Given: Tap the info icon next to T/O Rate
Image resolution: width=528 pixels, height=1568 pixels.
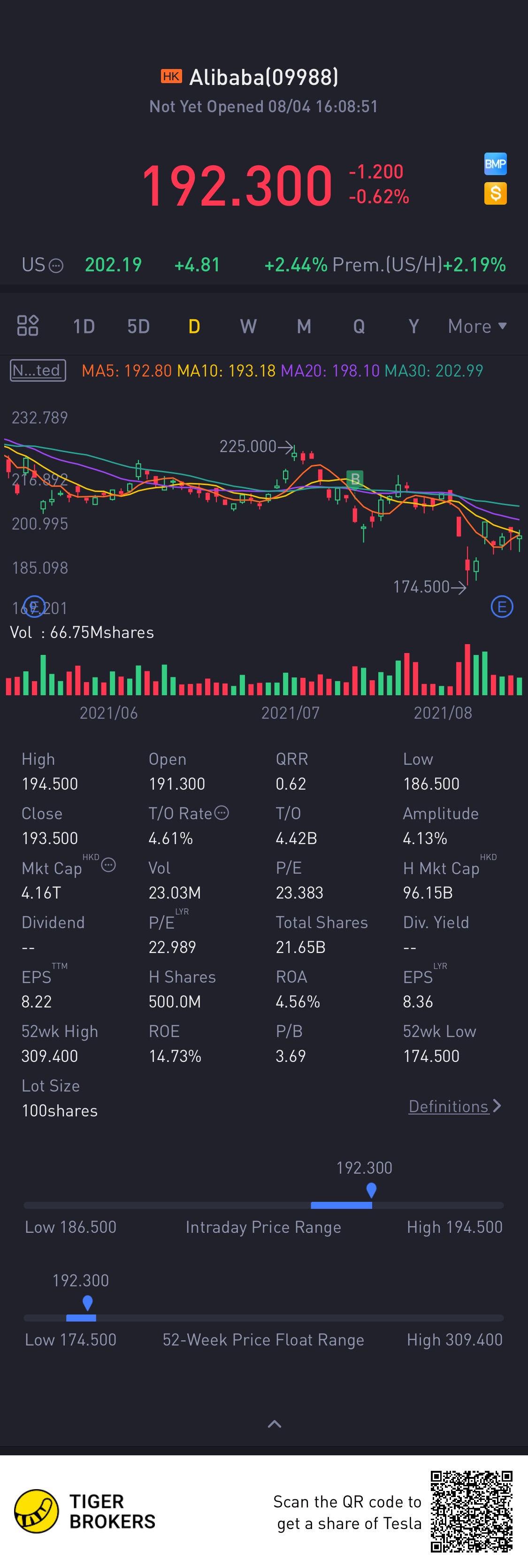Looking at the screenshot, I should pyautogui.click(x=222, y=813).
